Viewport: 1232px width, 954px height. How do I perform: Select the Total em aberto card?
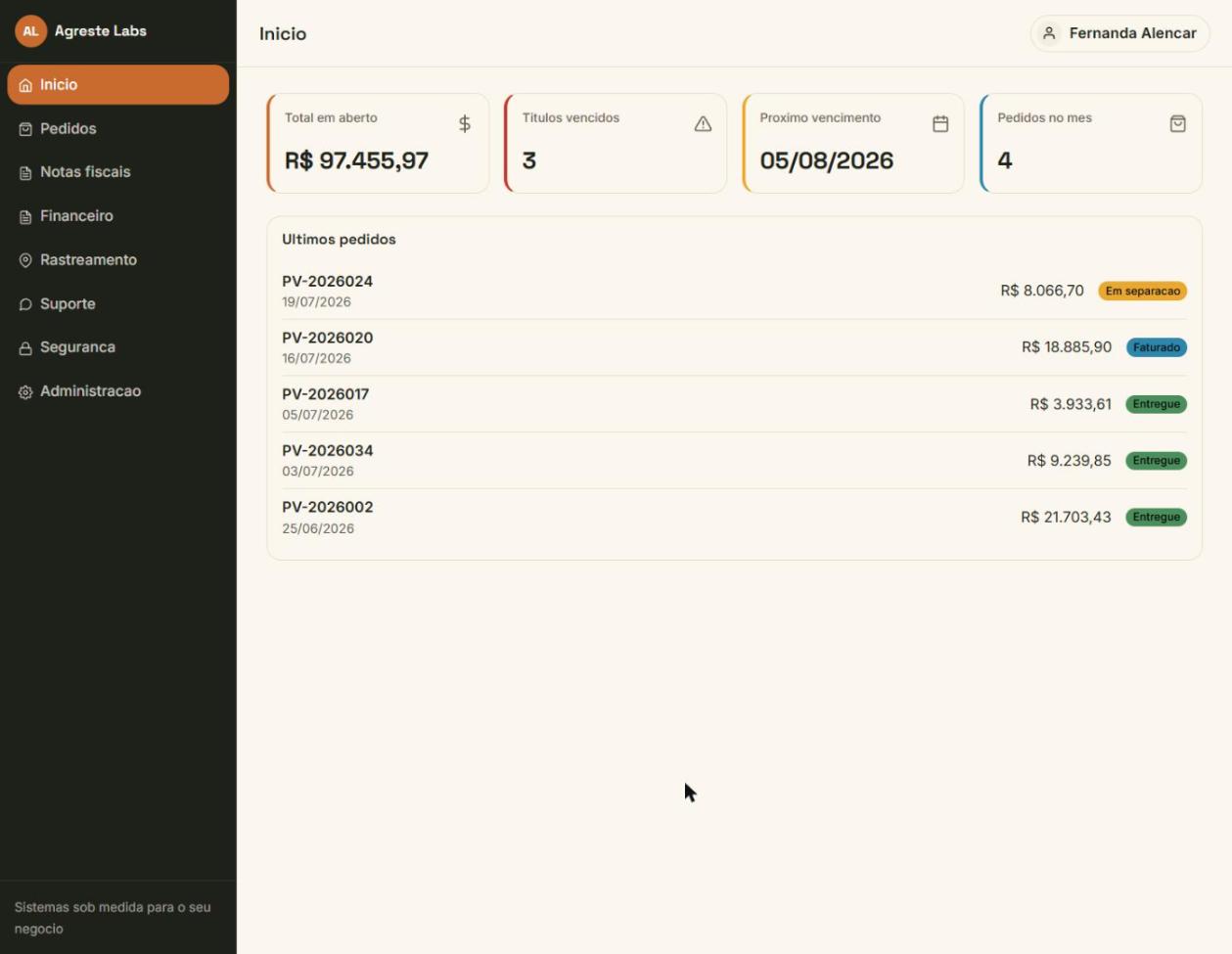click(378, 143)
